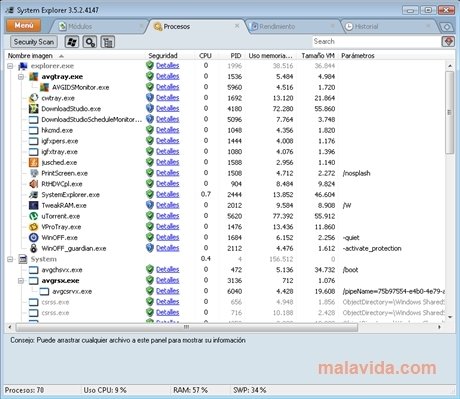Collapse the explorer.exe tree node
This screenshot has height=399, width=460.
(x=10, y=66)
